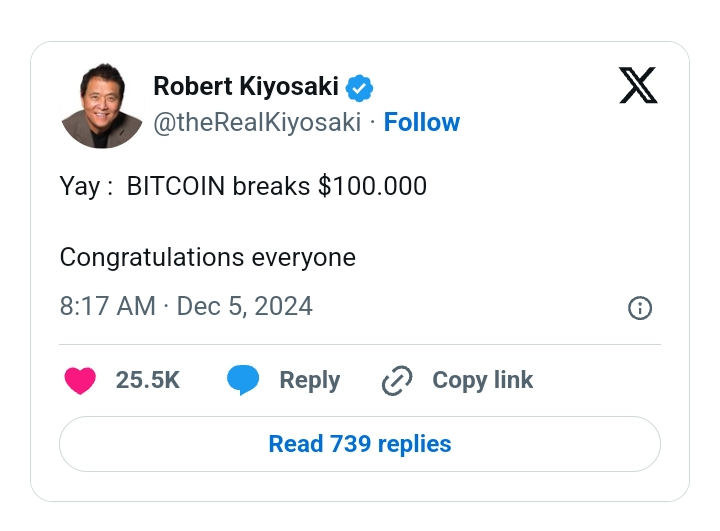Open the Read 739 replies button
Screen dimensions: 720x531
[360, 444]
